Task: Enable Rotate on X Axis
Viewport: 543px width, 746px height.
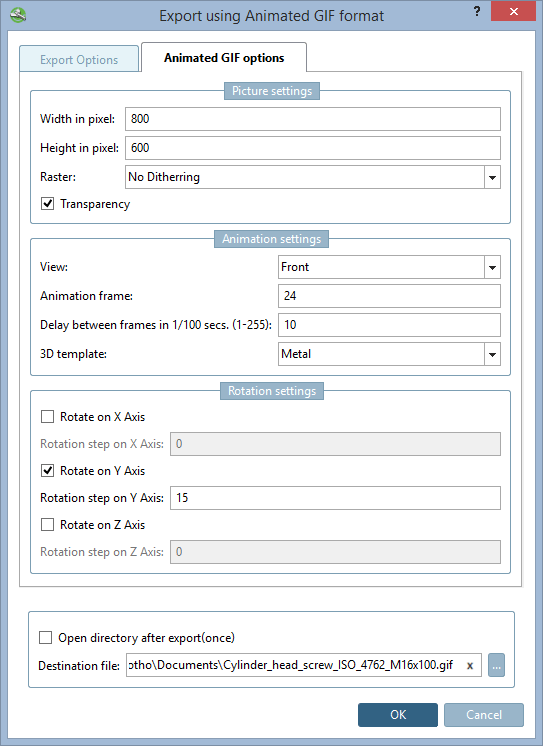Action: pos(47,417)
